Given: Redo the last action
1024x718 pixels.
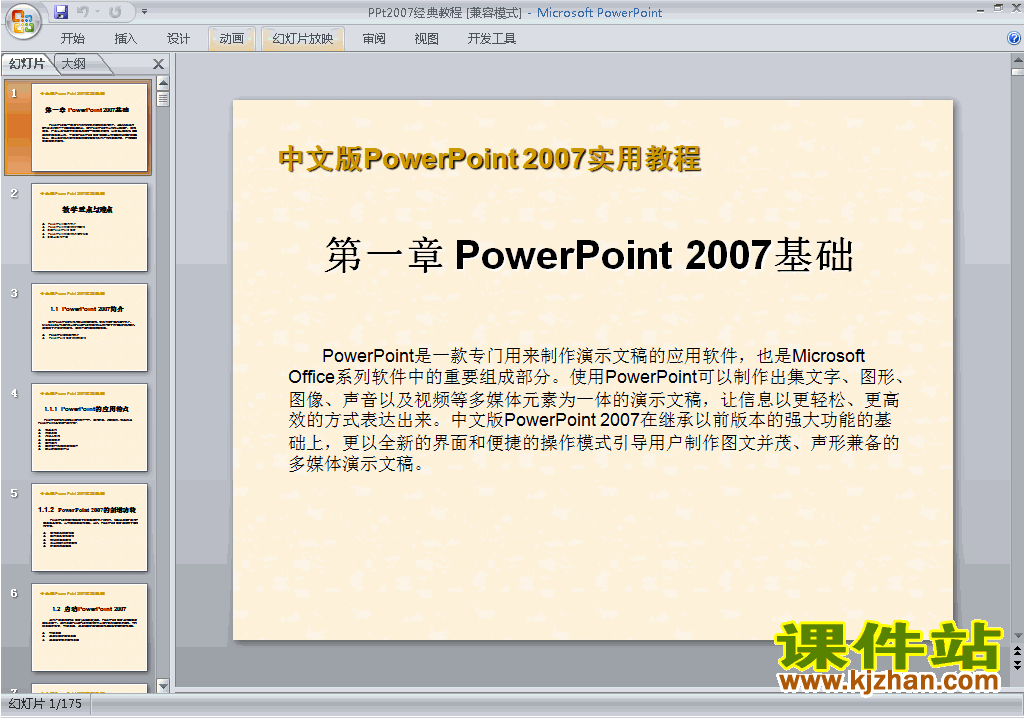Looking at the screenshot, I should (x=115, y=12).
